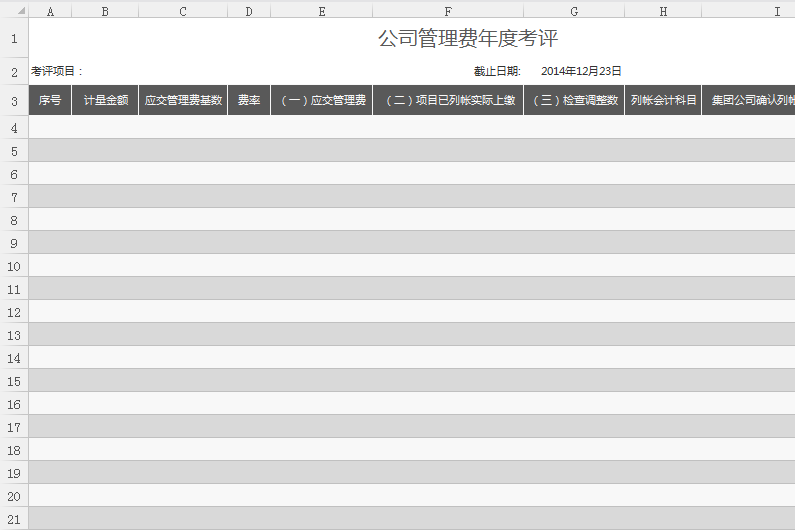This screenshot has height=530, width=795.
Task: Select row 10 header
Action: (x=14, y=266)
